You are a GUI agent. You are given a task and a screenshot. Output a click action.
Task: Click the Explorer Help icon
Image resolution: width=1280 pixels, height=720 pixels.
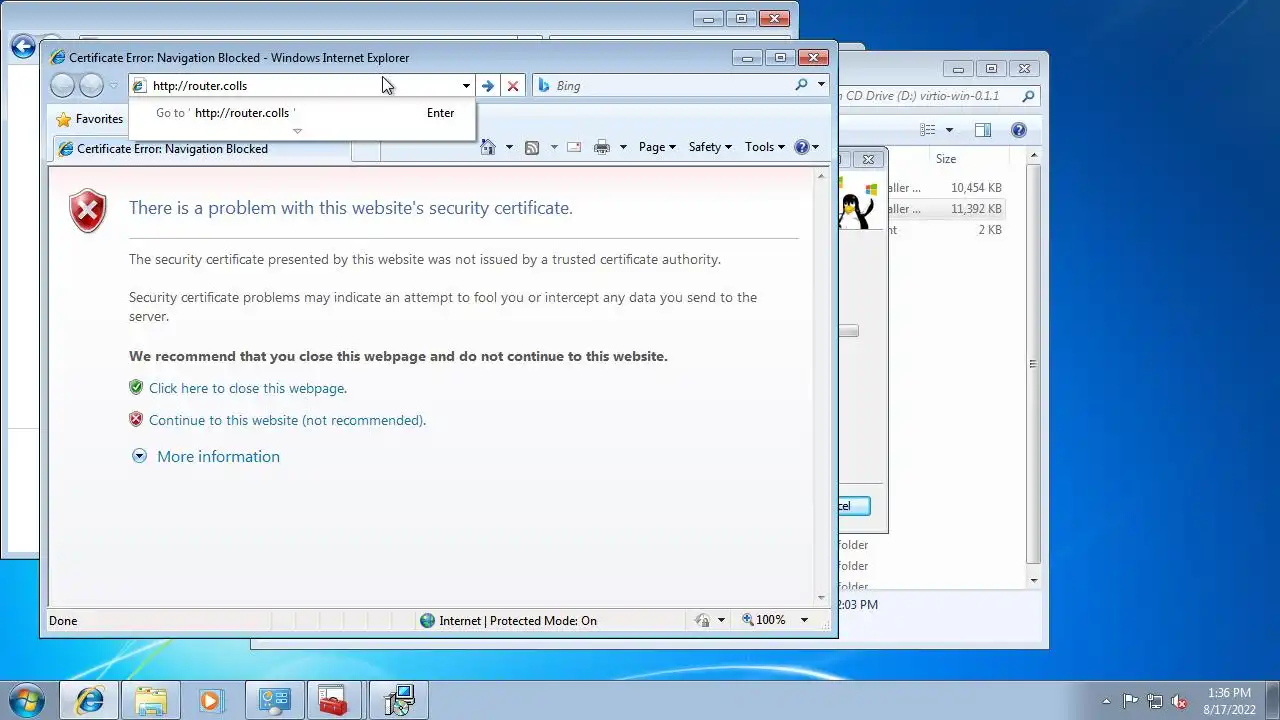click(1019, 130)
